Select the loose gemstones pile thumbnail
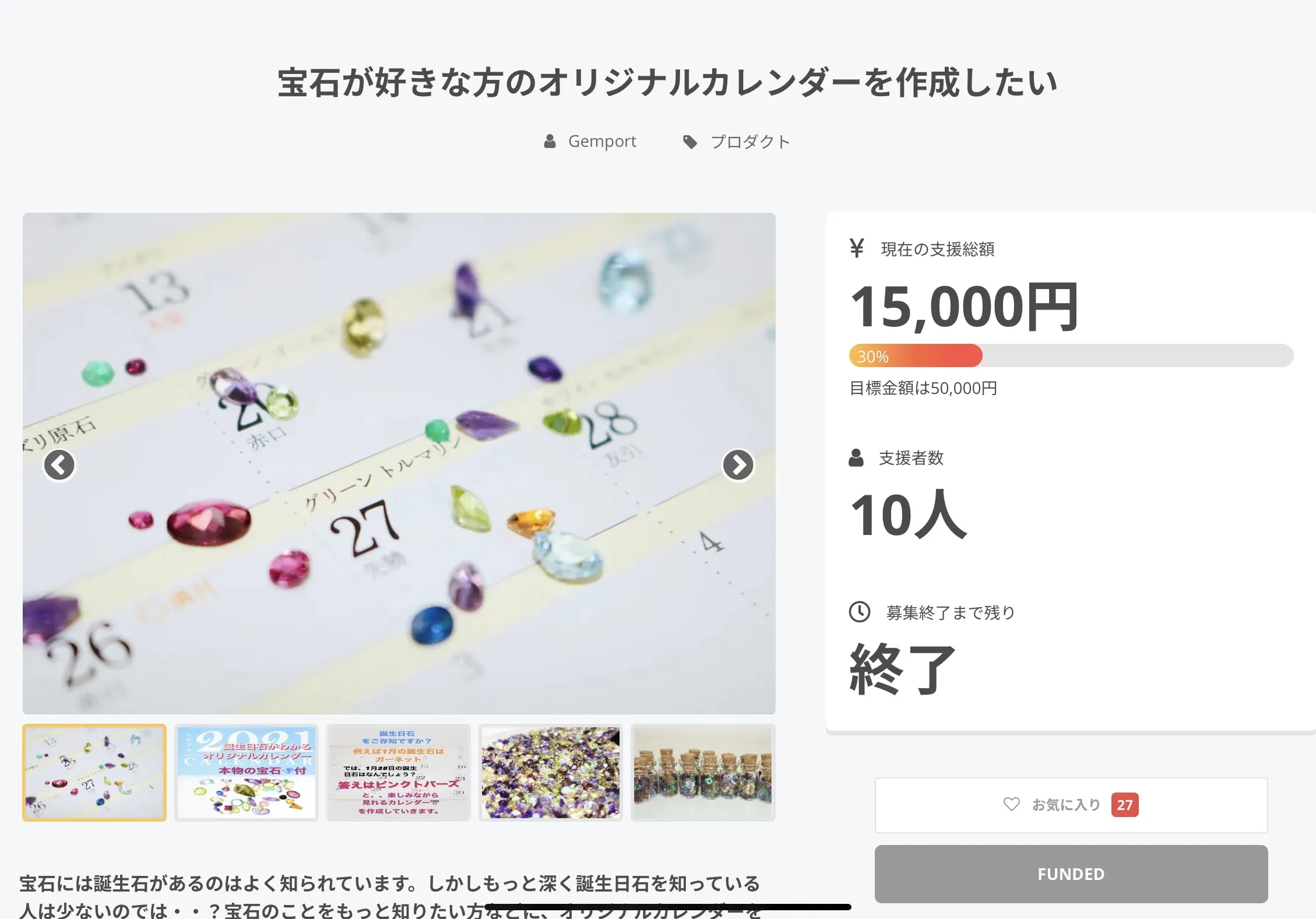Screen dimensions: 1316x919 tap(551, 773)
